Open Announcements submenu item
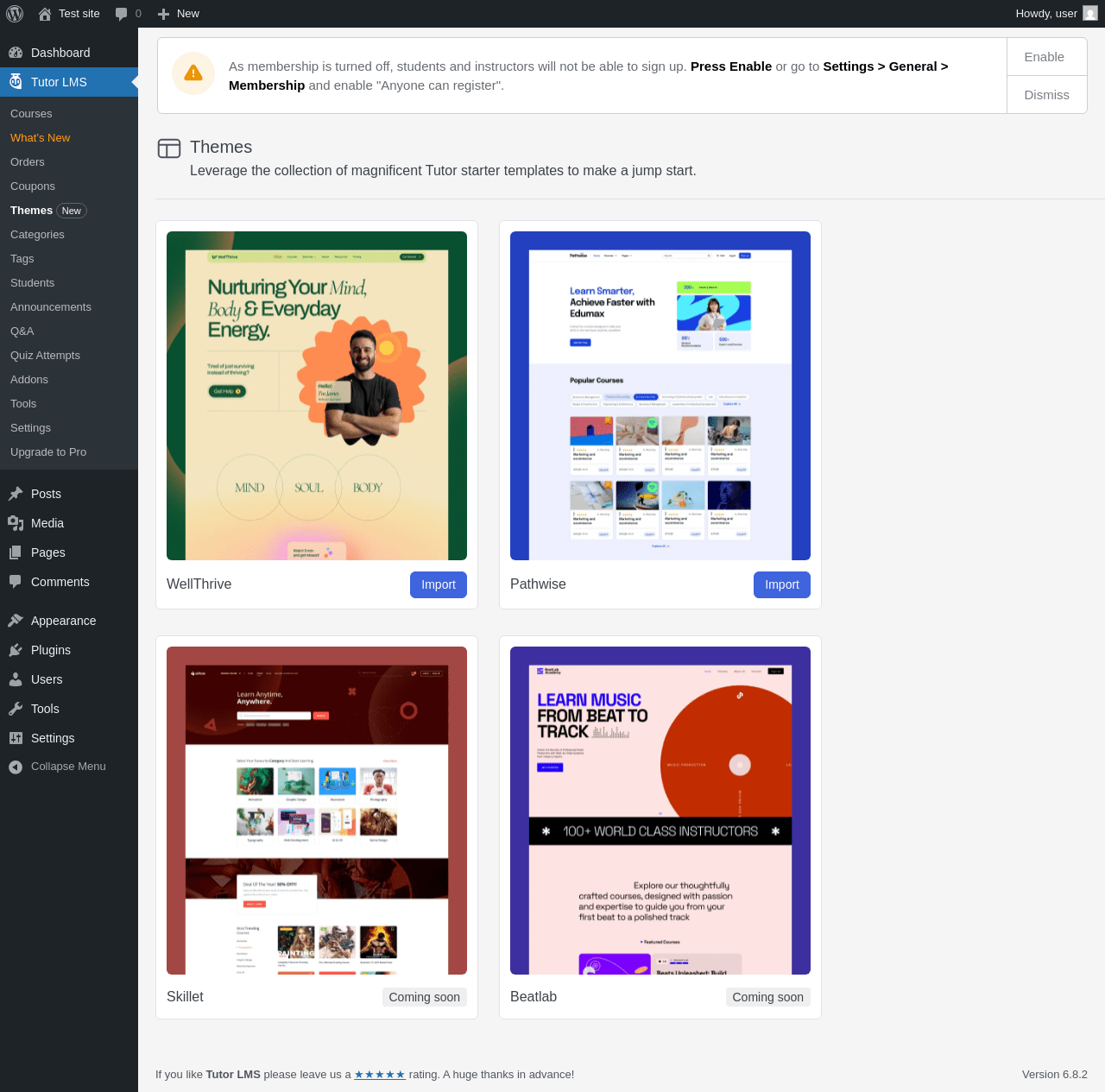Viewport: 1105px width, 1092px height. click(x=51, y=307)
